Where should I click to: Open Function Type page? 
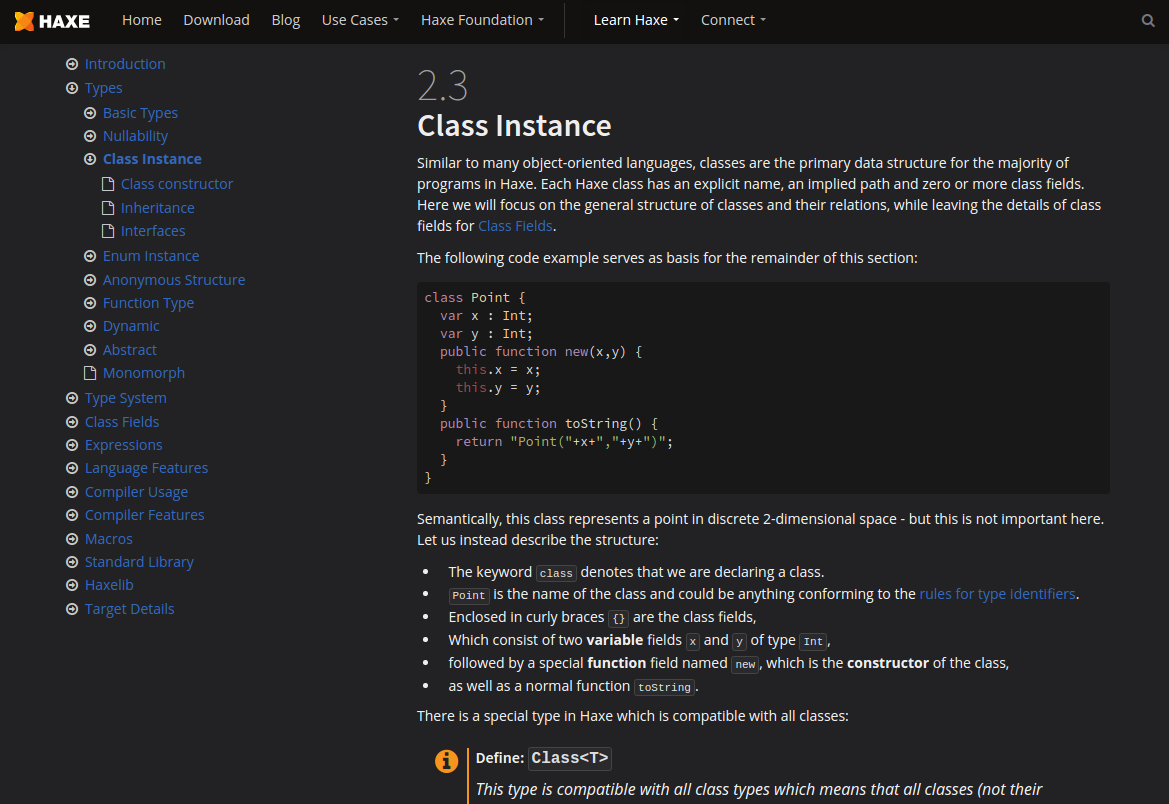point(148,304)
